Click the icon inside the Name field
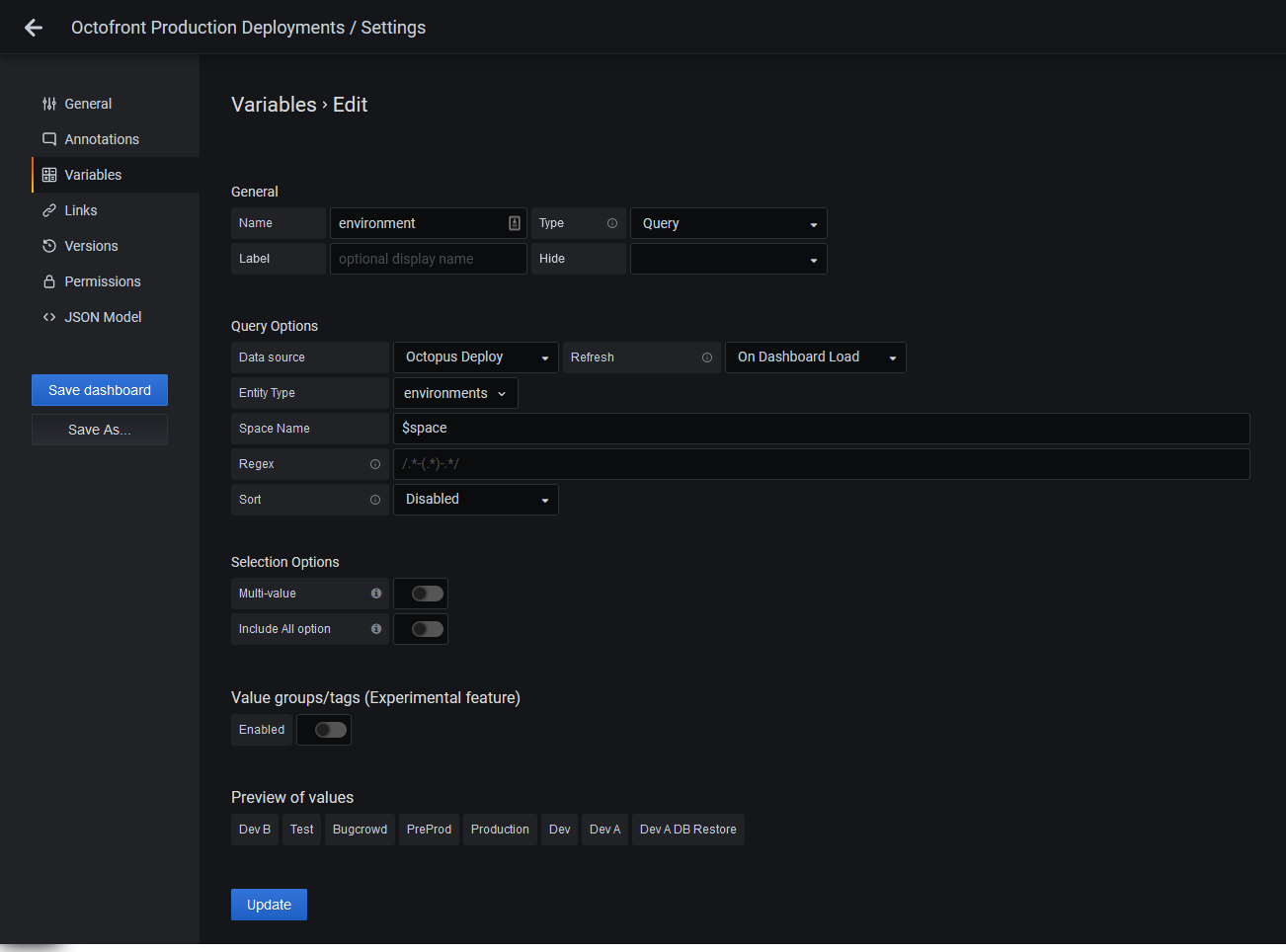The image size is (1286, 952). point(515,223)
